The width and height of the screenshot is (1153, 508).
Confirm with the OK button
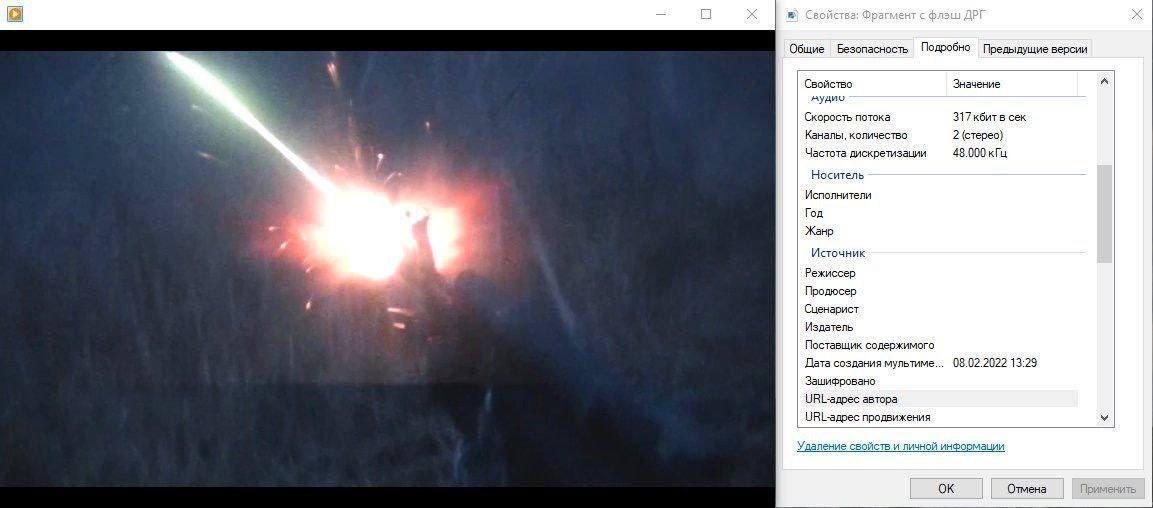point(946,489)
